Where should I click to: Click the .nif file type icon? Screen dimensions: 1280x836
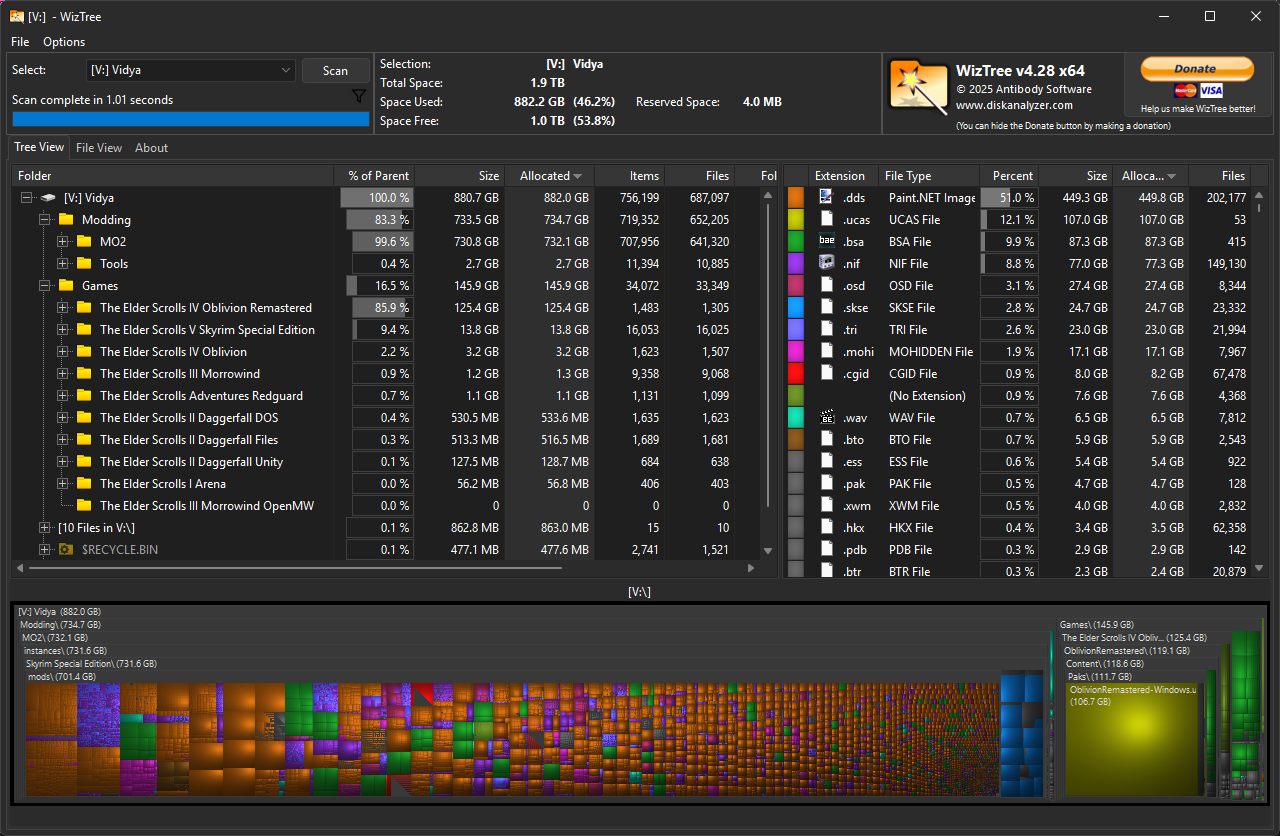click(x=827, y=263)
